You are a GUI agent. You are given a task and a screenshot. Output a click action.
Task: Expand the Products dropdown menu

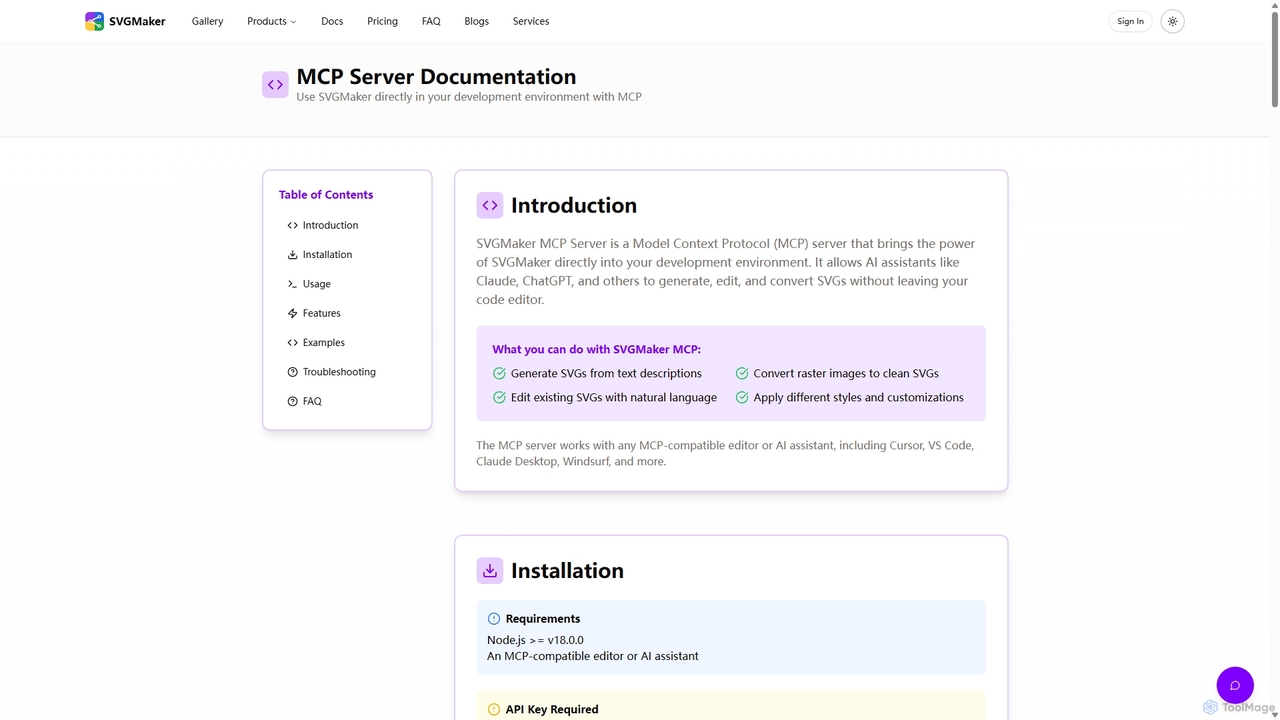click(x=272, y=21)
